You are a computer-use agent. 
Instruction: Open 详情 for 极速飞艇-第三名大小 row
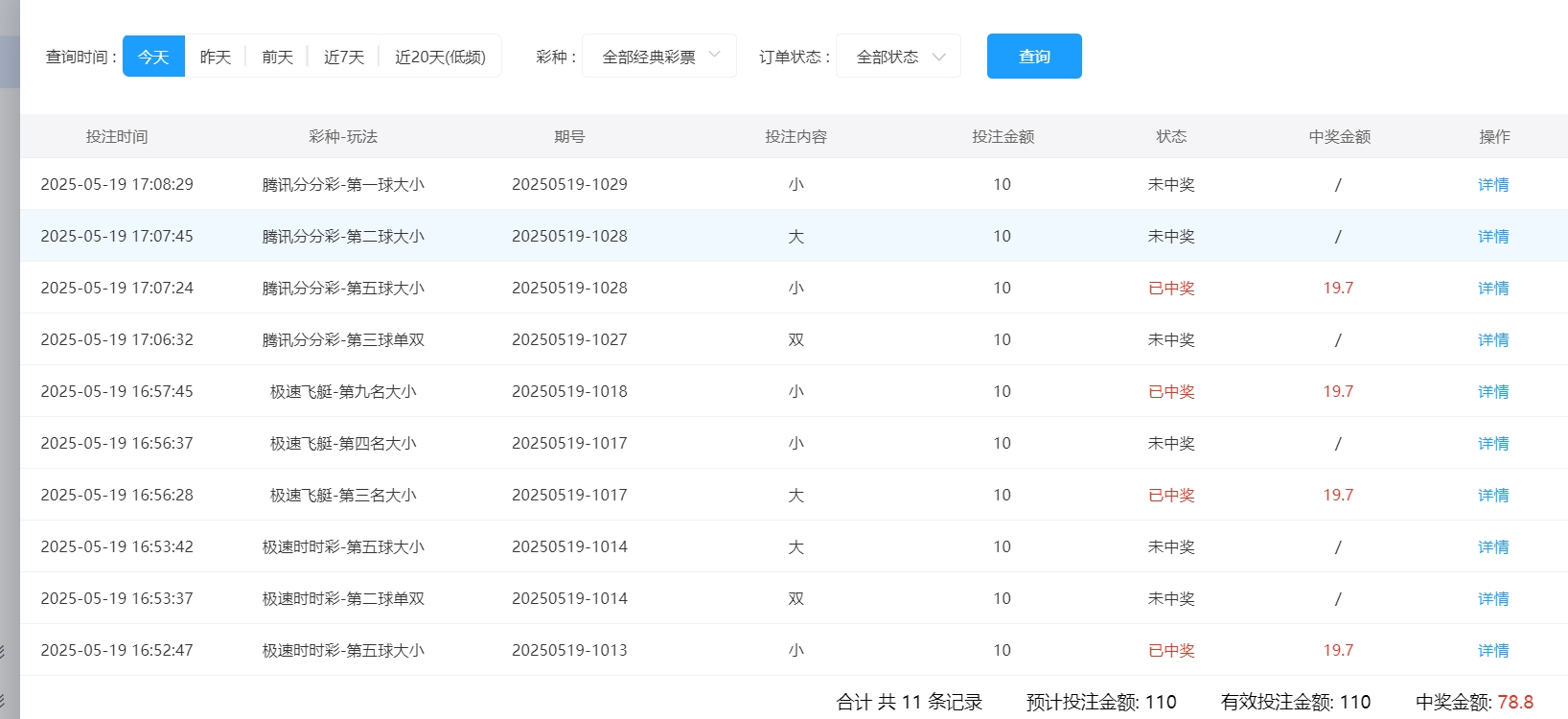click(1493, 495)
